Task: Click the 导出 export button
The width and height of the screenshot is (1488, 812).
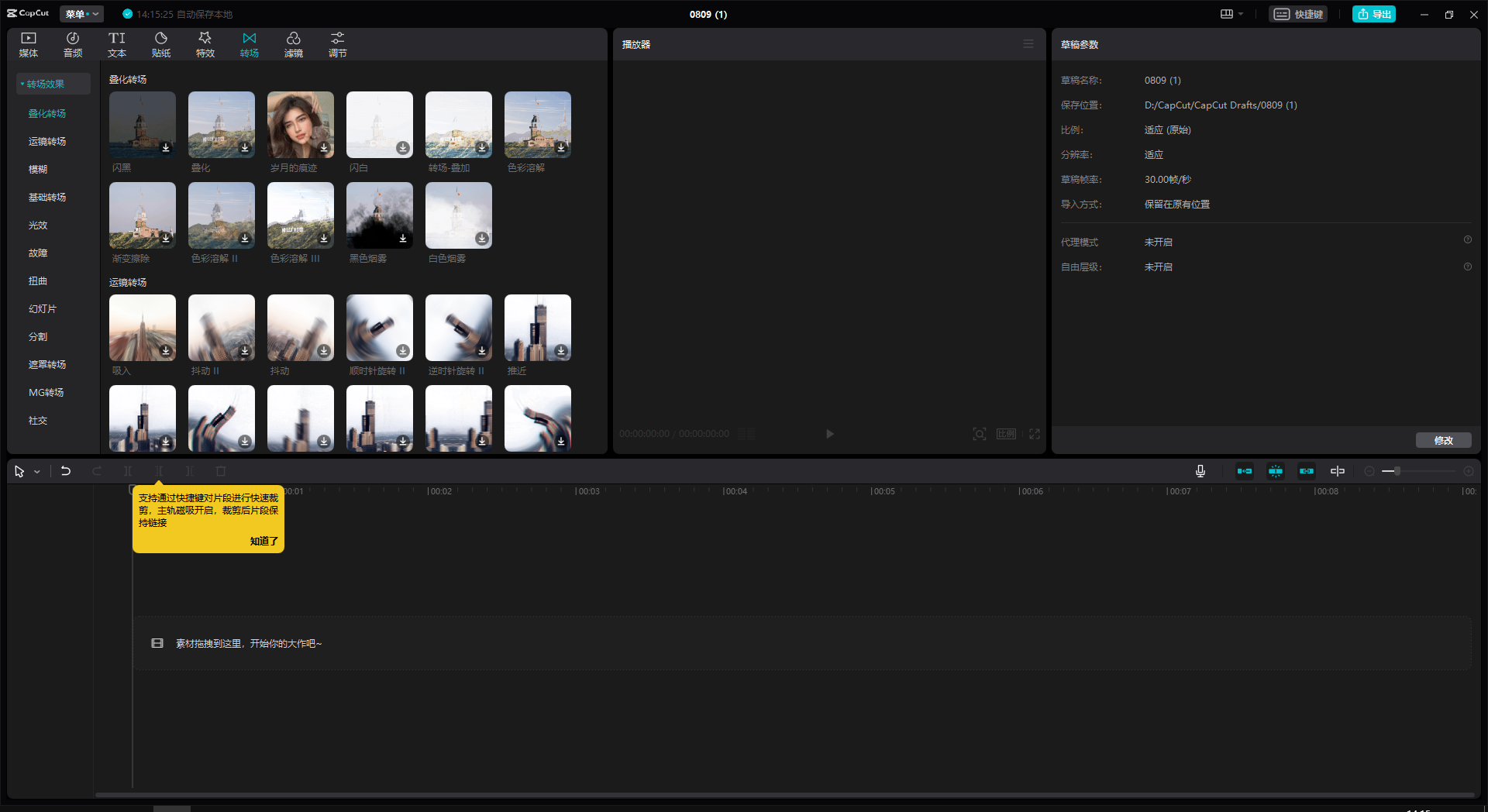Action: click(x=1373, y=14)
